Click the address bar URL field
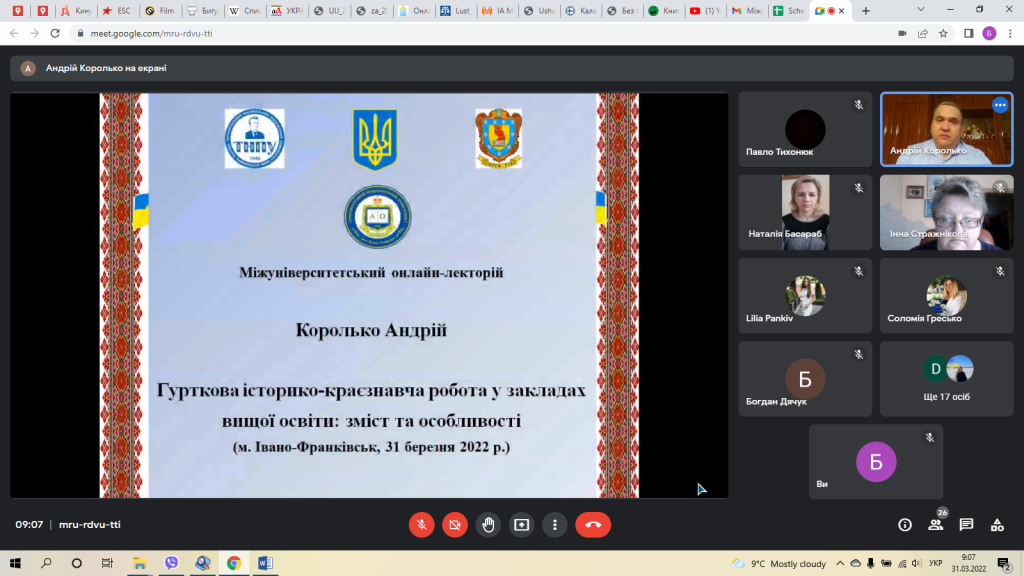 400,32
